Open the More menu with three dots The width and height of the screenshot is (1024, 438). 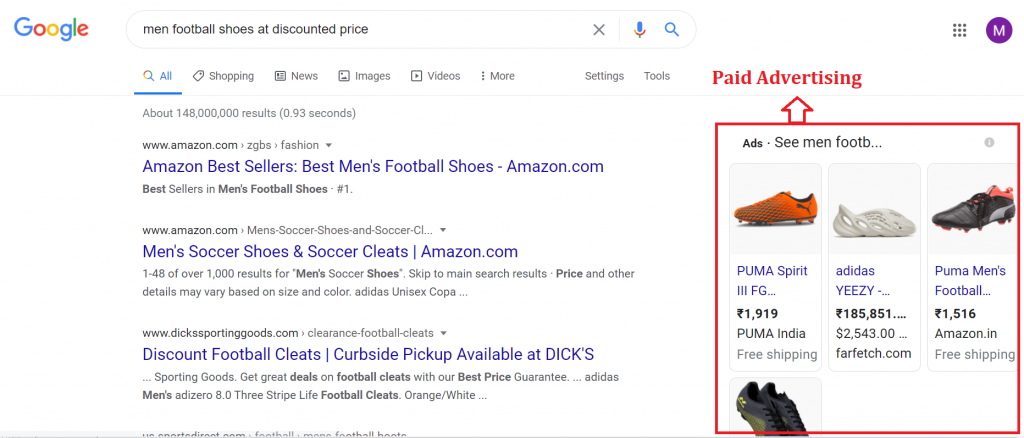point(497,76)
